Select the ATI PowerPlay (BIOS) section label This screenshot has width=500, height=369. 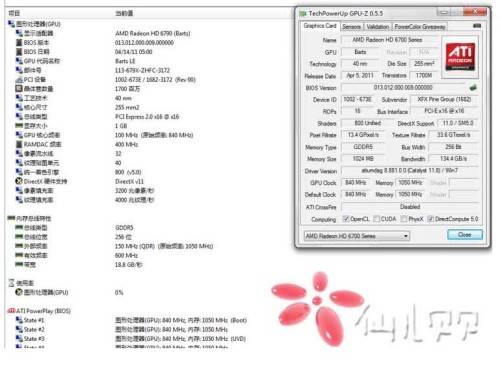(43, 311)
